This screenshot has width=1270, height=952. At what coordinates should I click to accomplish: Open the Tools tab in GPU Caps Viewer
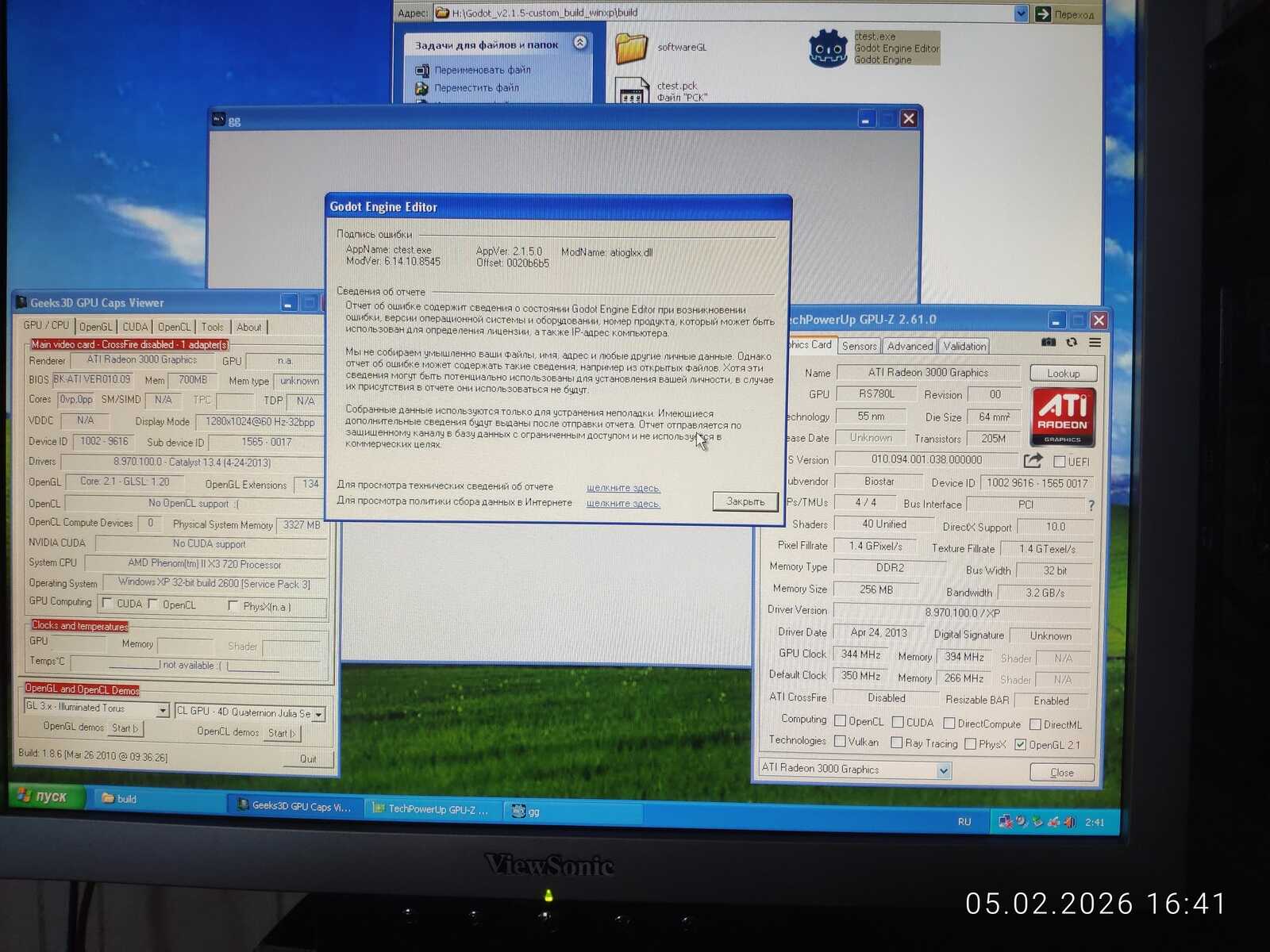(212, 327)
